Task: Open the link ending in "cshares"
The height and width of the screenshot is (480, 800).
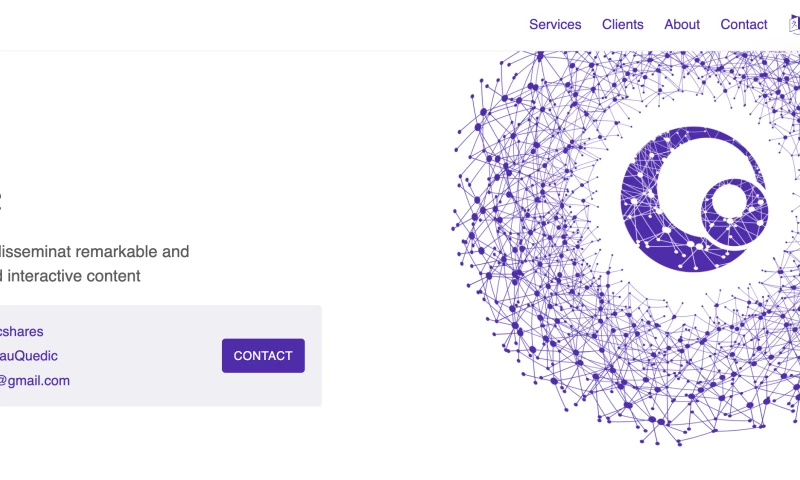Action: coord(21,331)
